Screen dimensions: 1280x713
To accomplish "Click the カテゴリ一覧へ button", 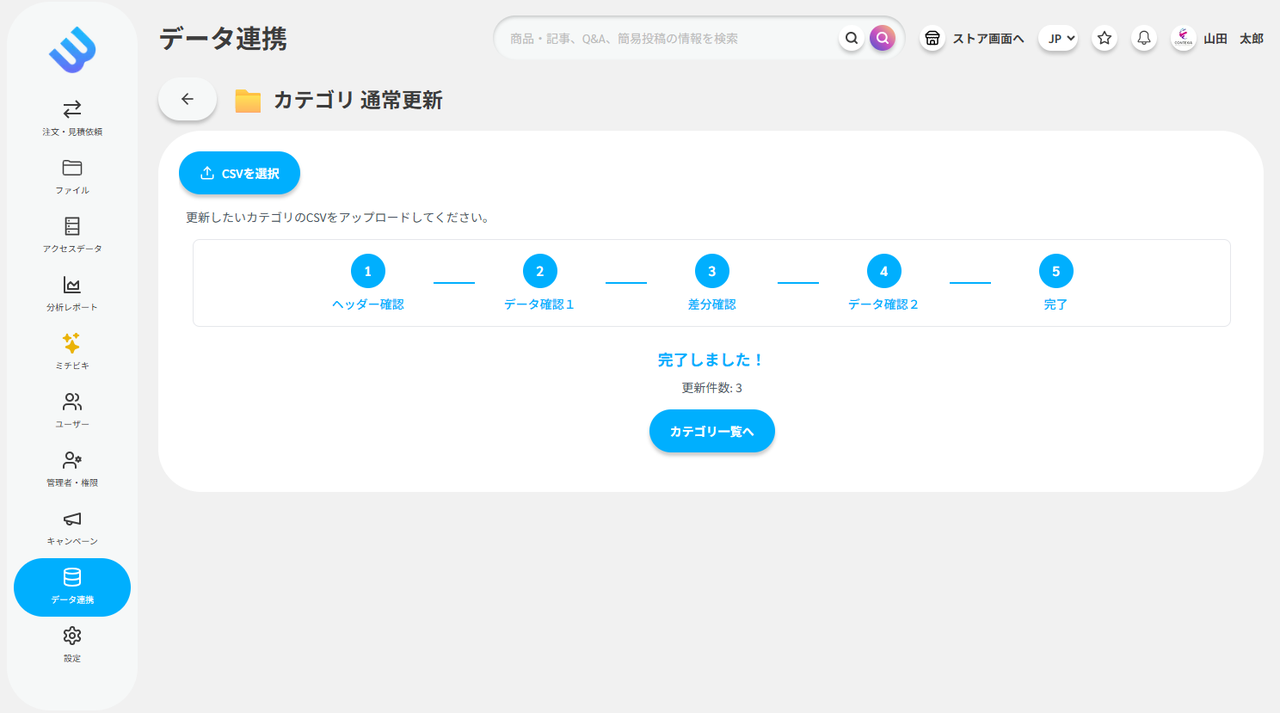I will click(712, 430).
